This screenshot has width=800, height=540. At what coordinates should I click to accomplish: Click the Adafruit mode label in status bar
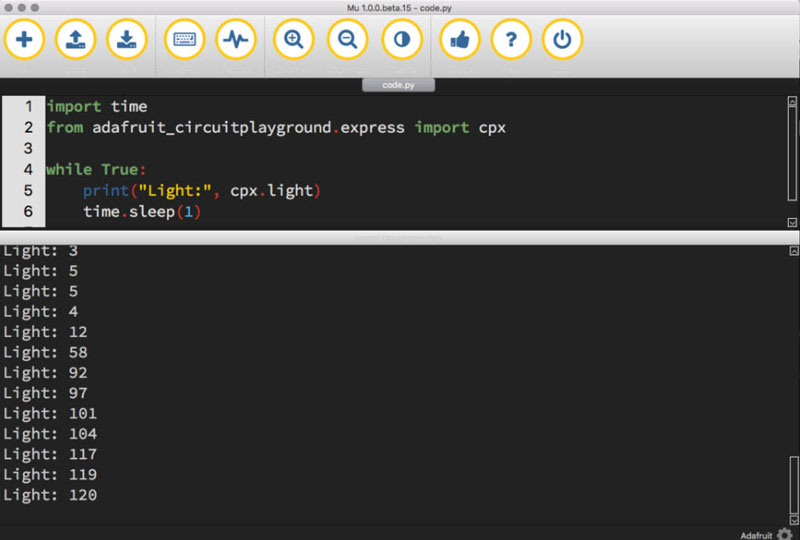tap(755, 534)
